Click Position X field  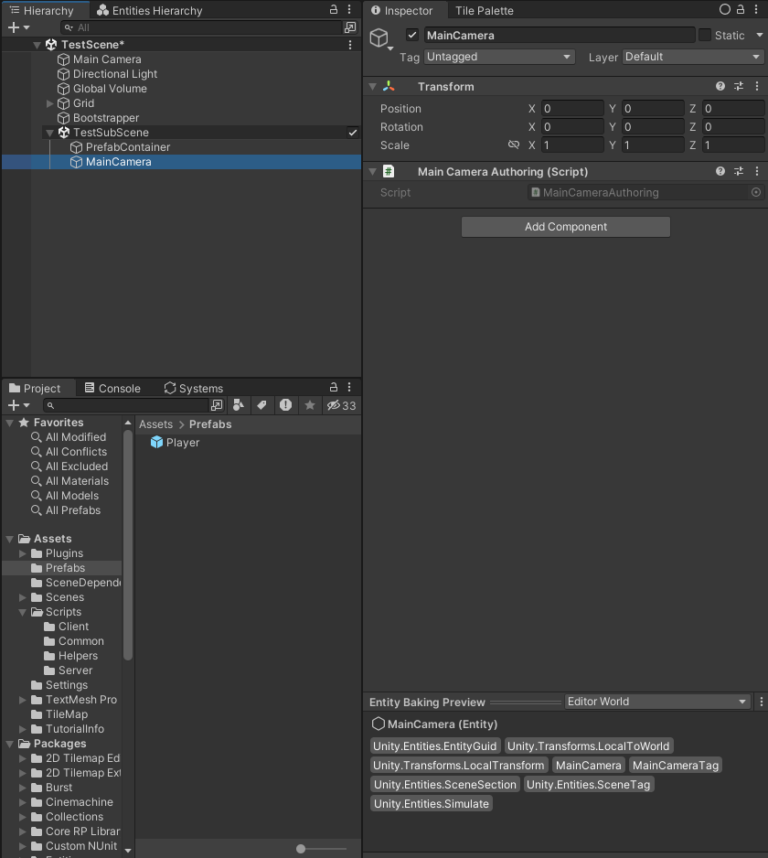[x=572, y=108]
